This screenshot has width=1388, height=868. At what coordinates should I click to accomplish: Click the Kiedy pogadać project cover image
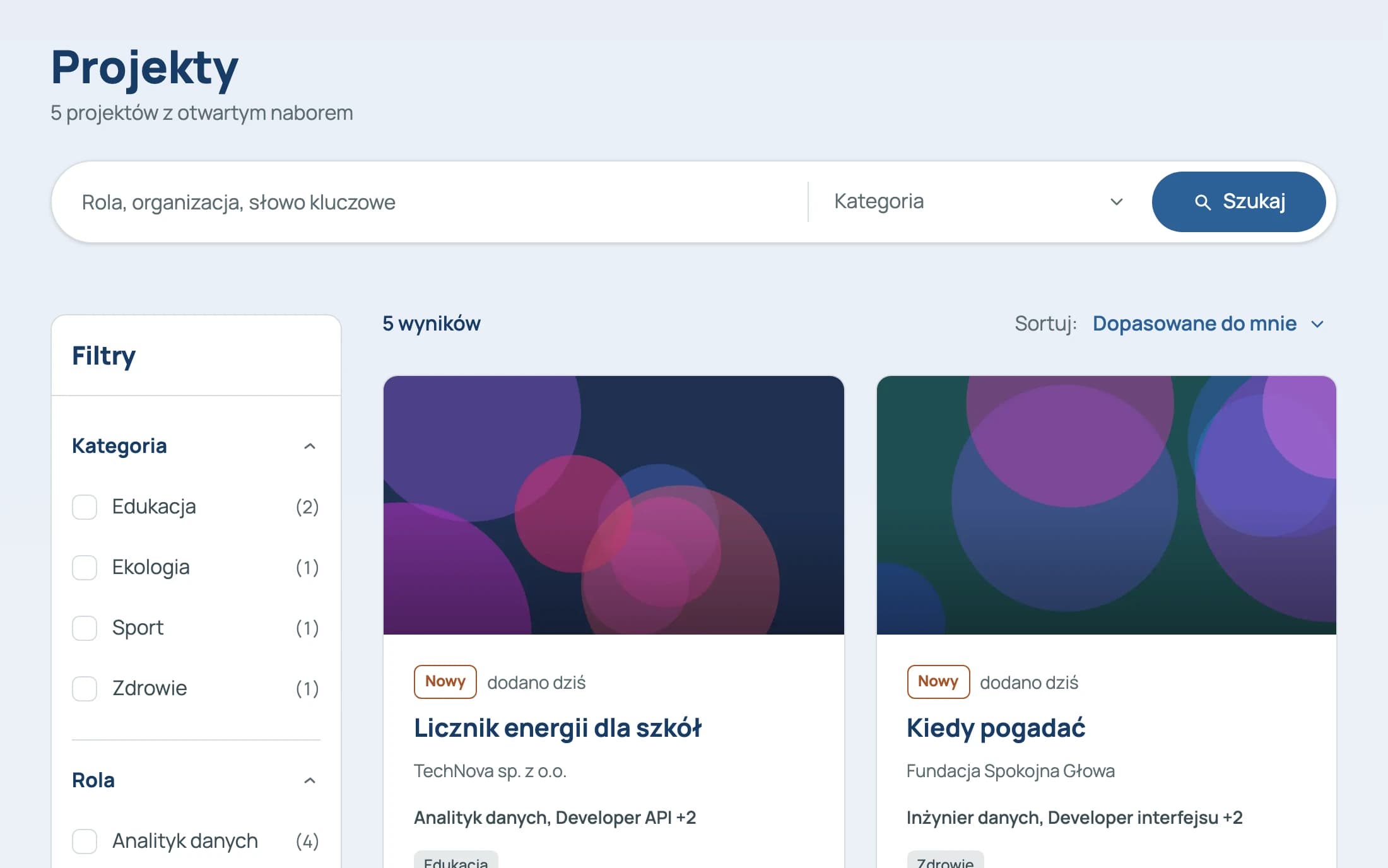point(1106,505)
